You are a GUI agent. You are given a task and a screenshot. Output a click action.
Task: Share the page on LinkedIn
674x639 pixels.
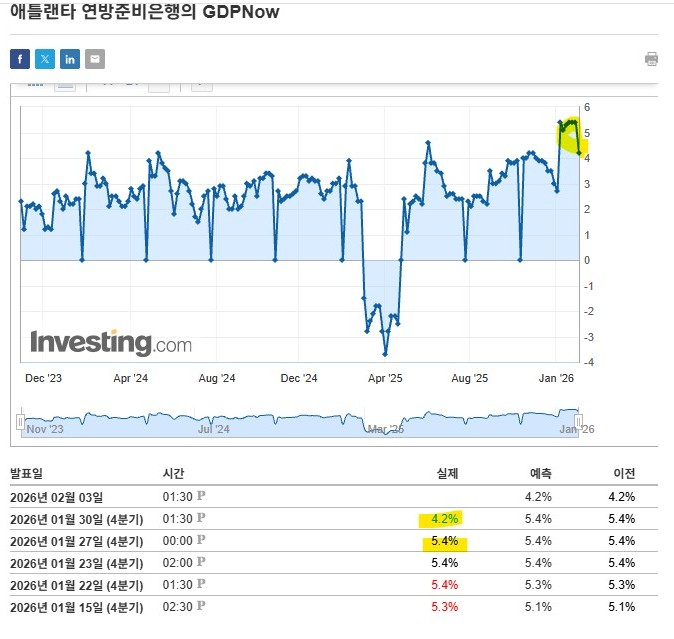70,59
